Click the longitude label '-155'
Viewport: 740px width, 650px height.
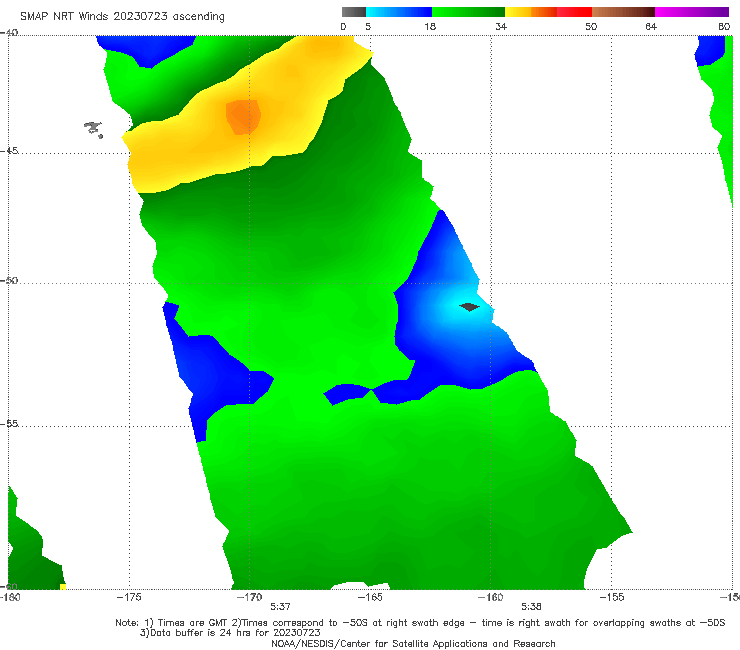point(612,597)
